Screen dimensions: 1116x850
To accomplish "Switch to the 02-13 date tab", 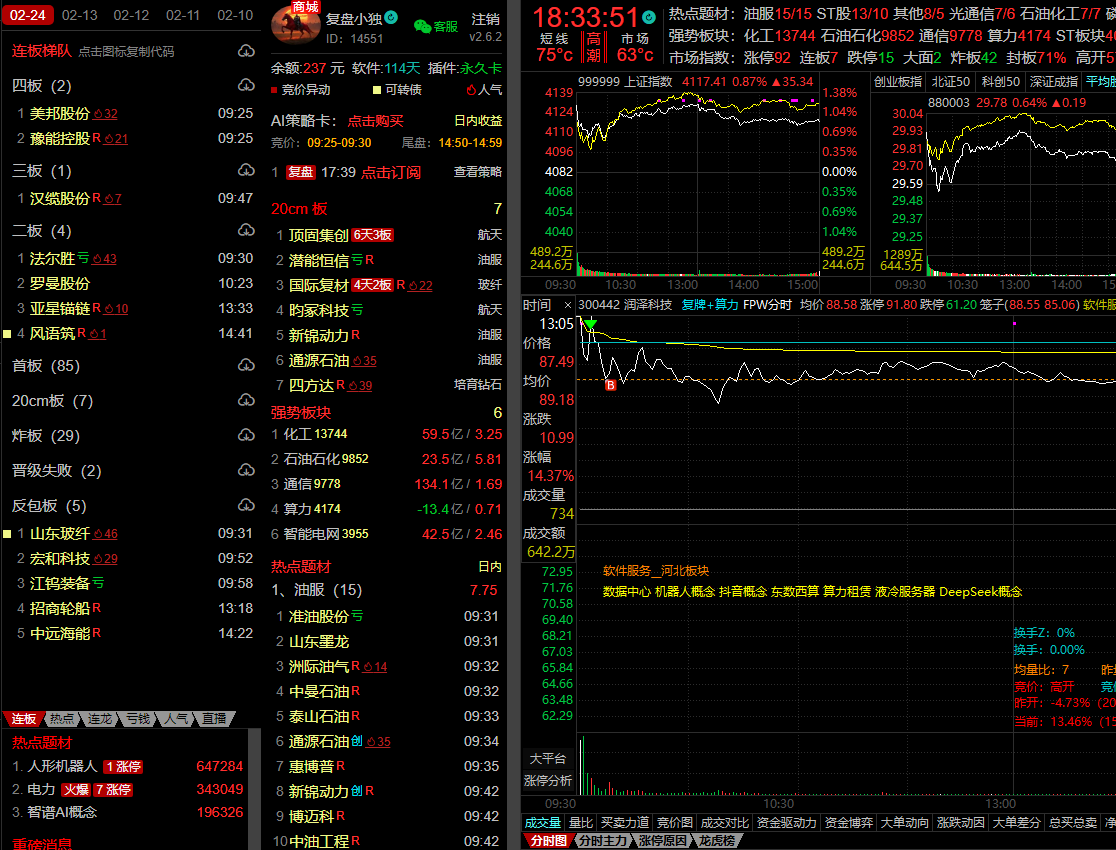I will (79, 15).
